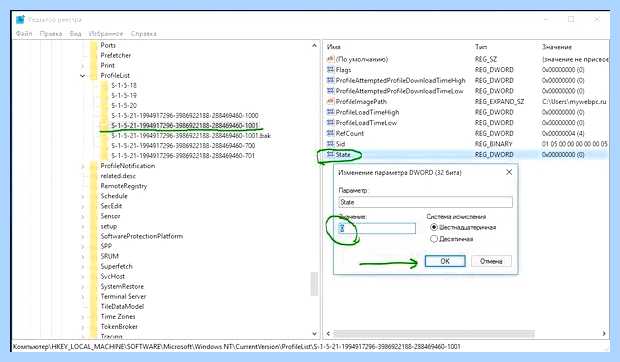This screenshot has height=362, width=620.
Task: Click the Параметр name field showing State
Action: (x=425, y=202)
